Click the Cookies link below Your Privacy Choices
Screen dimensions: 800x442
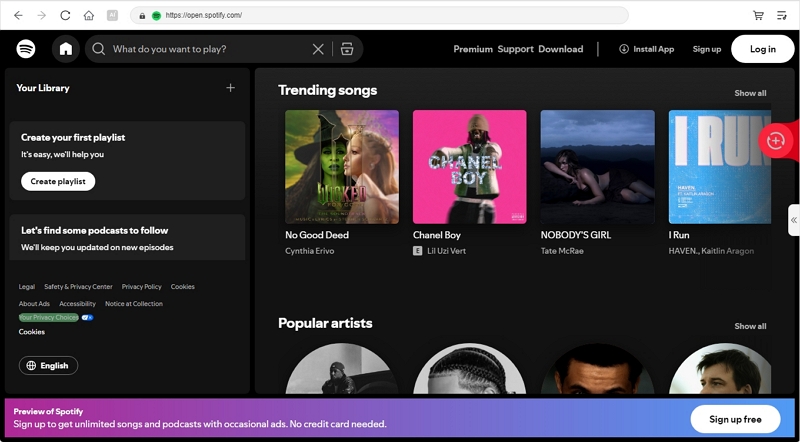pos(32,332)
